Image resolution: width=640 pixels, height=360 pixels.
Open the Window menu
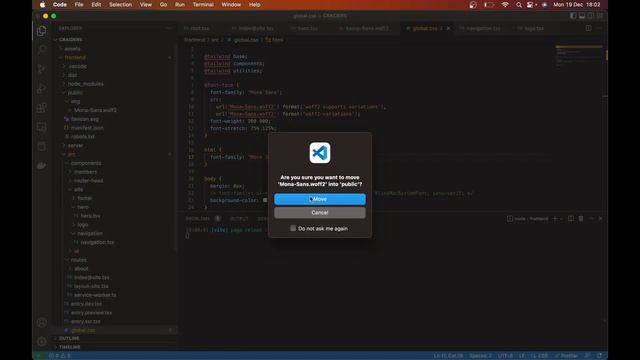(x=231, y=5)
